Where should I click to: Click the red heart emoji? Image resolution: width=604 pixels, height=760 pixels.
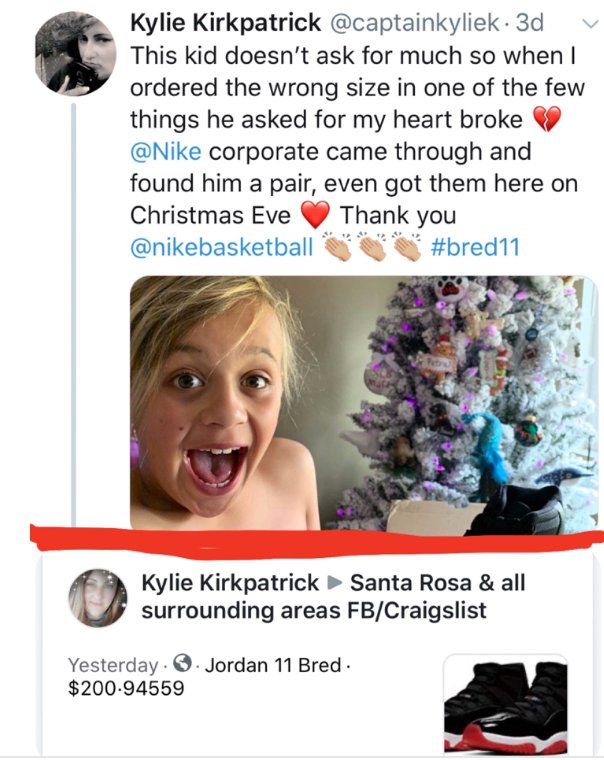point(316,215)
